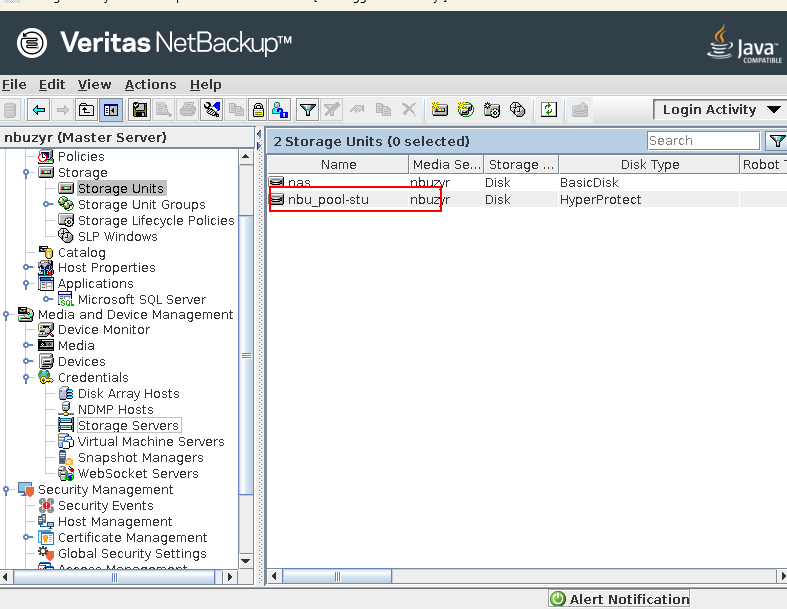Screen dimensions: 787x609
Task: Click the Alert Notification button
Action: tap(619, 599)
